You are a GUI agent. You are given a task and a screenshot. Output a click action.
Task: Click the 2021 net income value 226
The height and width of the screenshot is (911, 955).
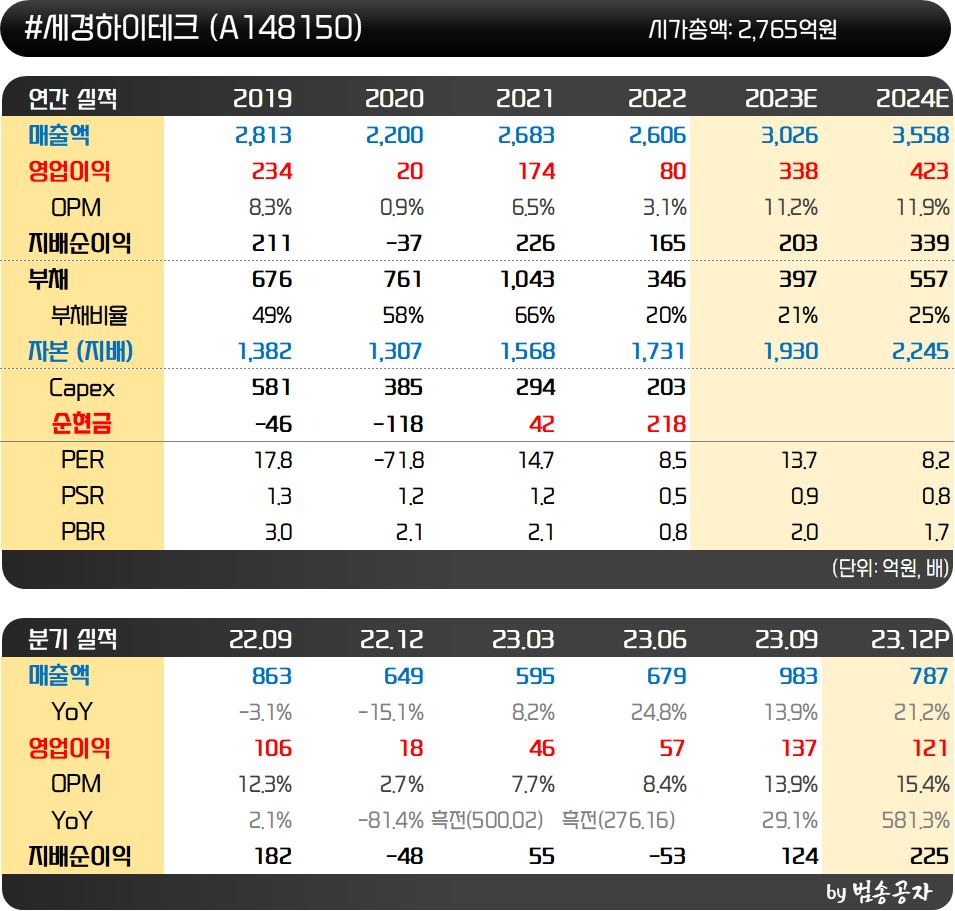point(535,244)
